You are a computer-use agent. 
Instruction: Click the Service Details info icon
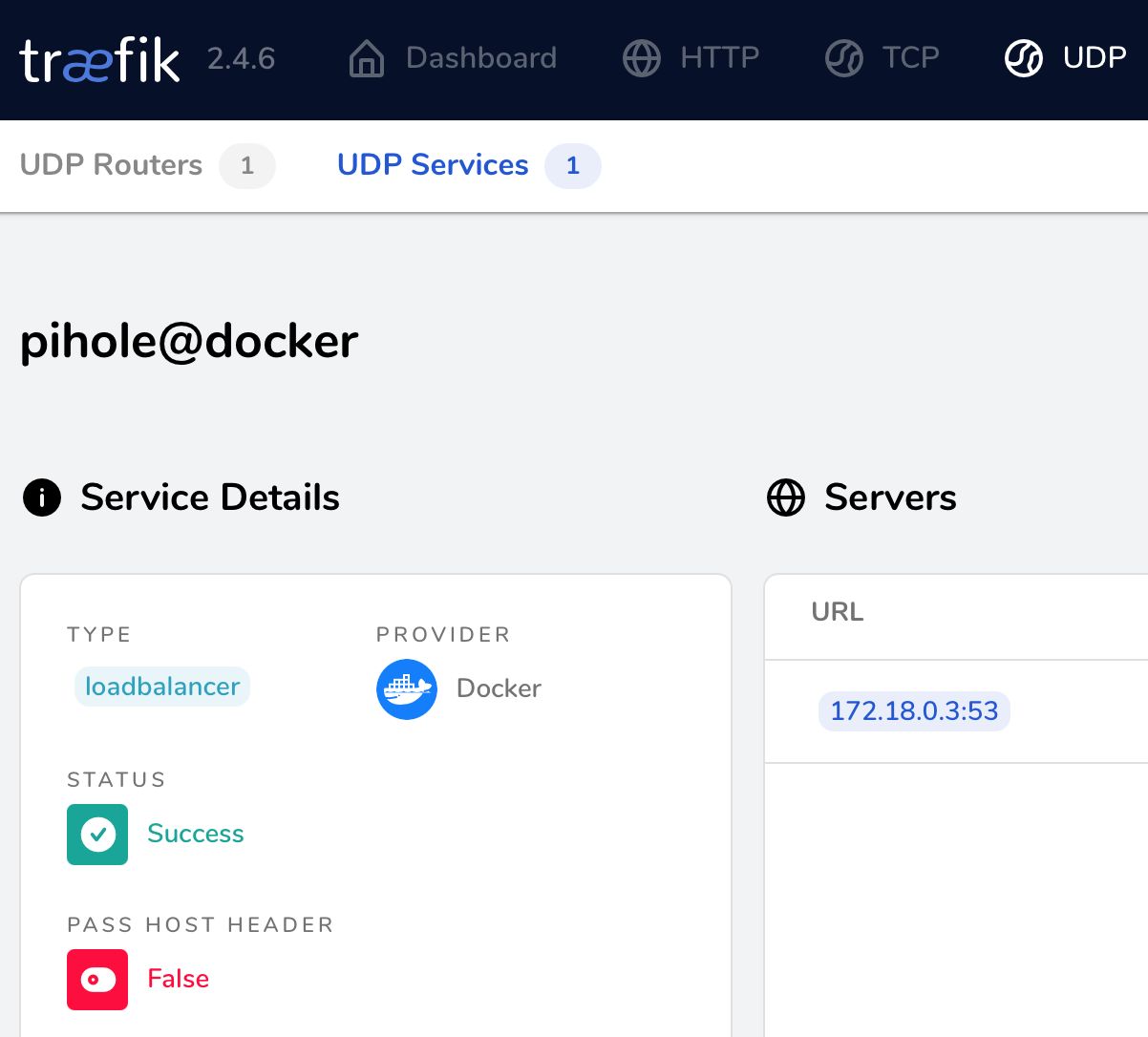coord(42,497)
